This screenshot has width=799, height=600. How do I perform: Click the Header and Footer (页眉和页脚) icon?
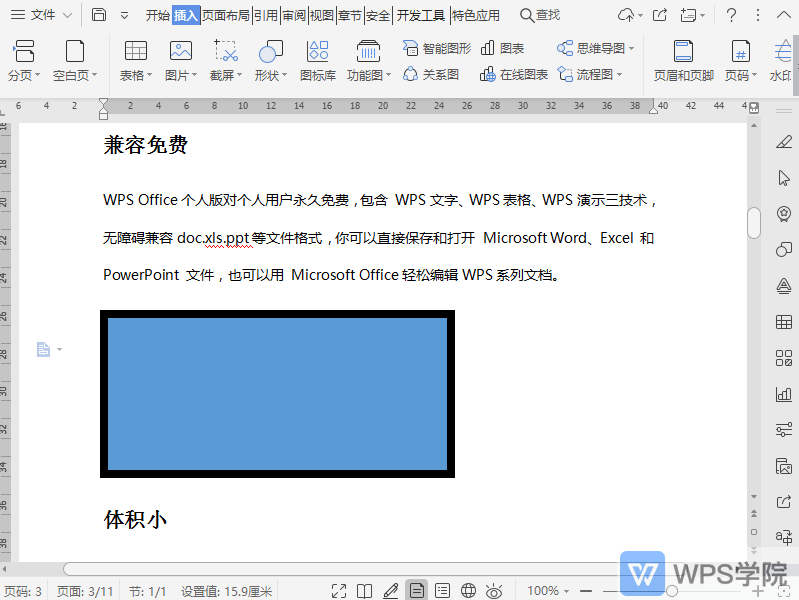click(x=683, y=52)
